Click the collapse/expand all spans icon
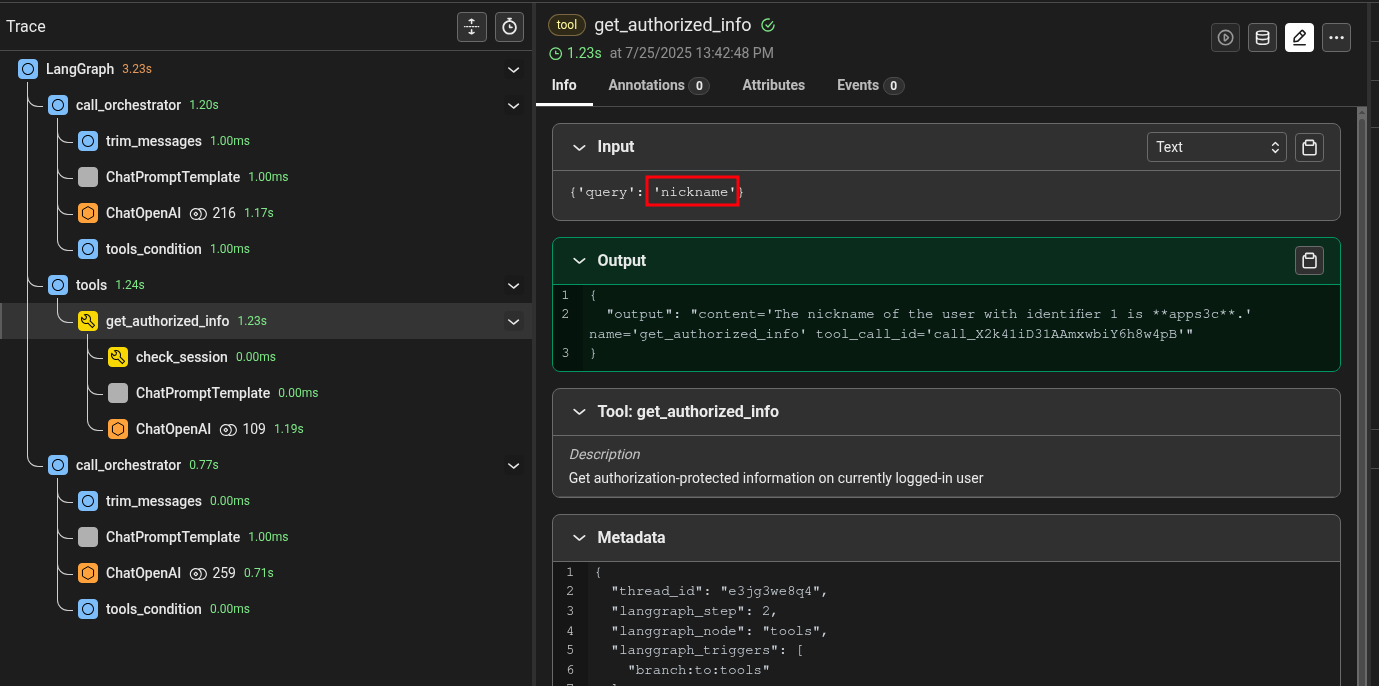1379x686 pixels. click(471, 27)
